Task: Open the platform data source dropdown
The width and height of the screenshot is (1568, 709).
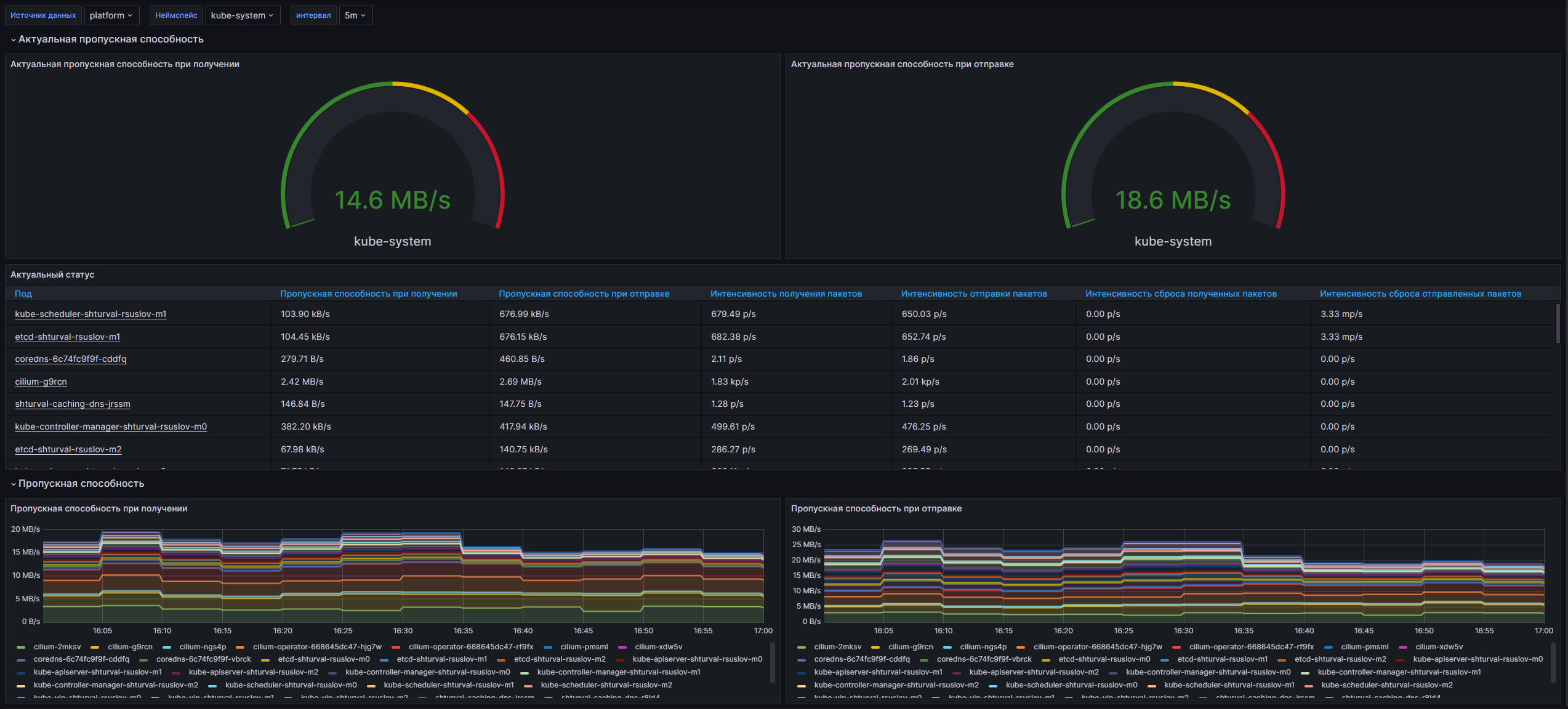Action: pos(111,15)
